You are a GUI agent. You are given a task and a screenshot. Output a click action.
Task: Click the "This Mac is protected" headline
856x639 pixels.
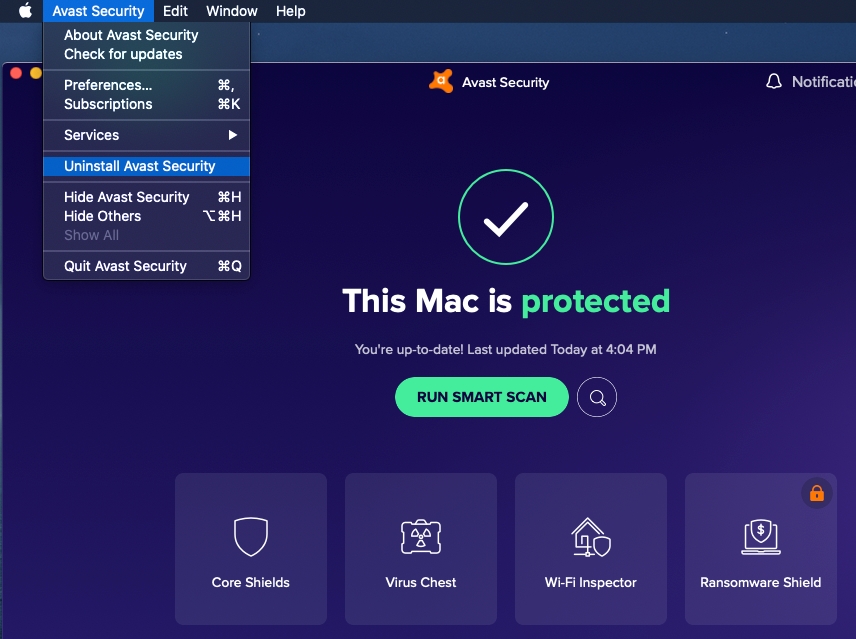click(x=506, y=301)
